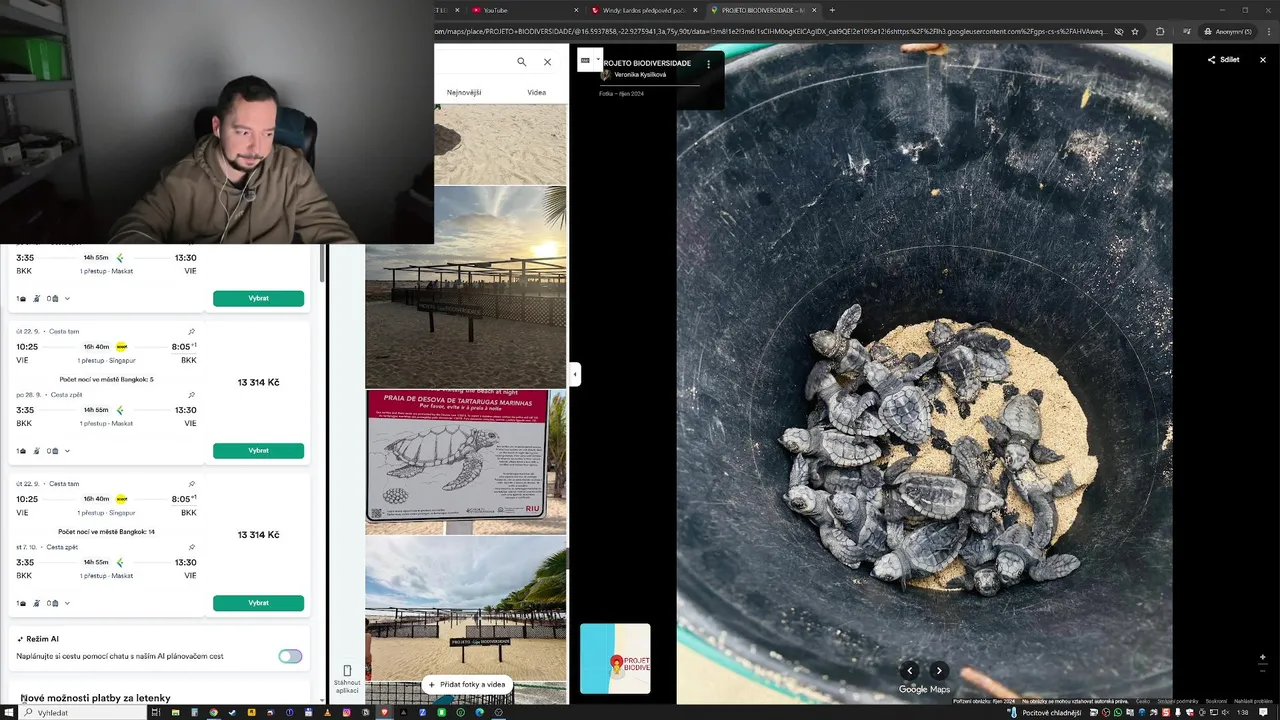
Task: Toggle the Režim AI switch
Action: pyautogui.click(x=290, y=656)
